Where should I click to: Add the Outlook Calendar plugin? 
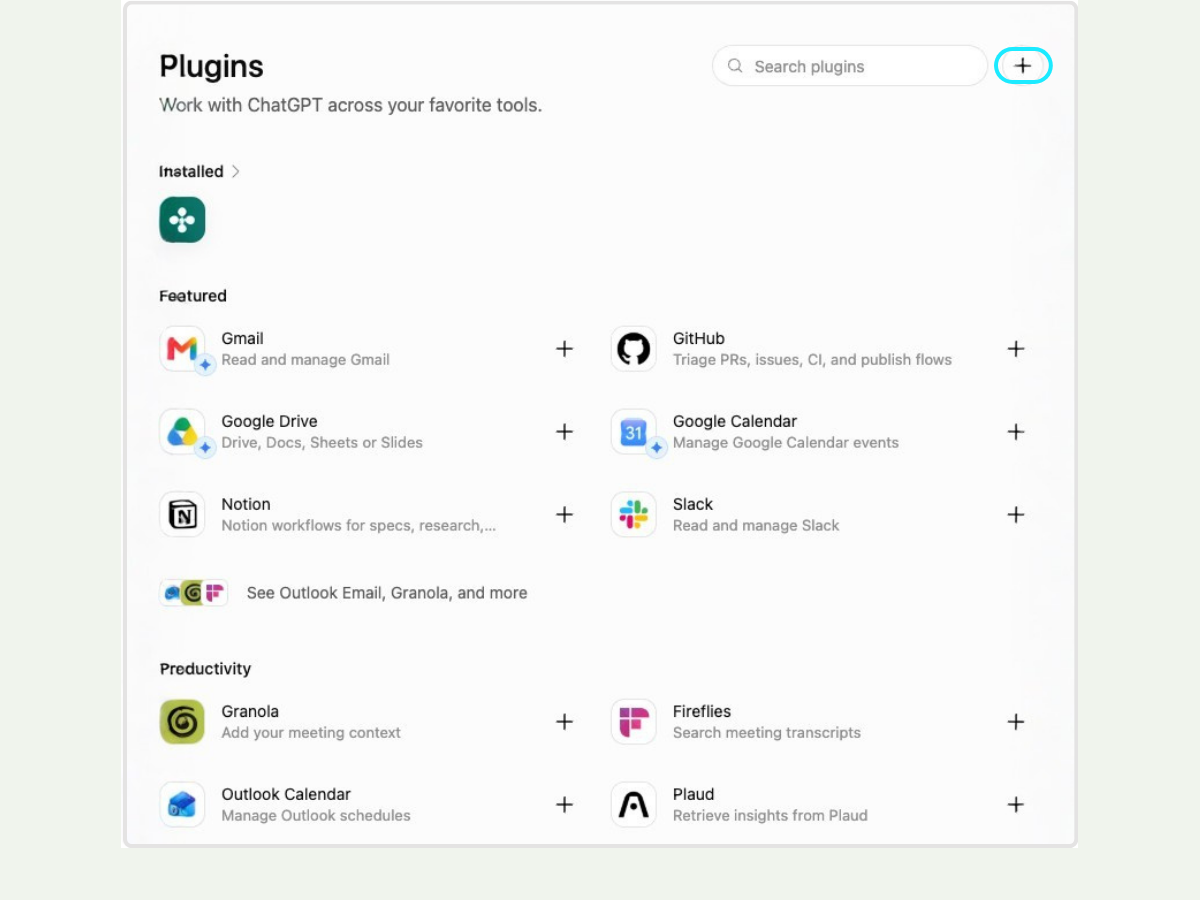tap(565, 805)
